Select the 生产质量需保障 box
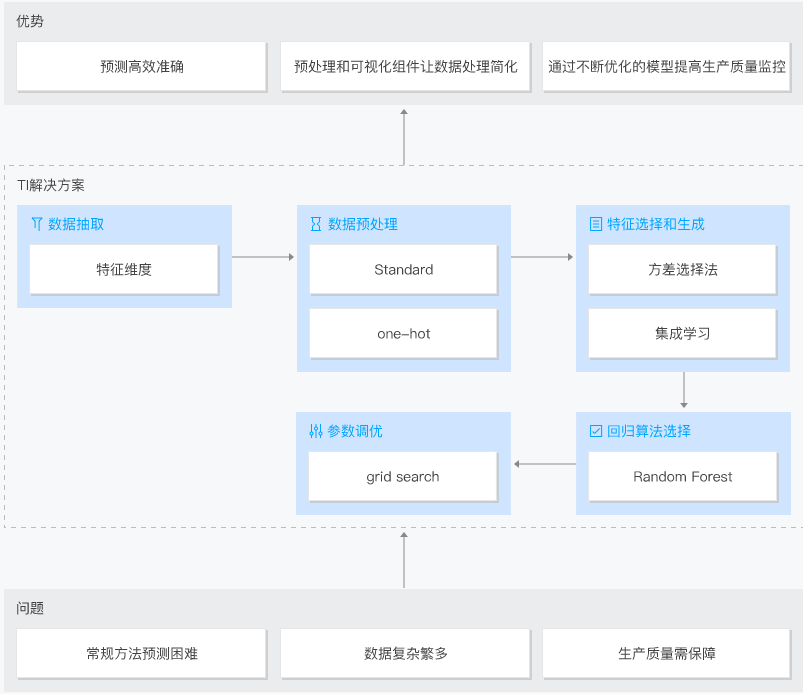The image size is (803, 694). pyautogui.click(x=667, y=654)
